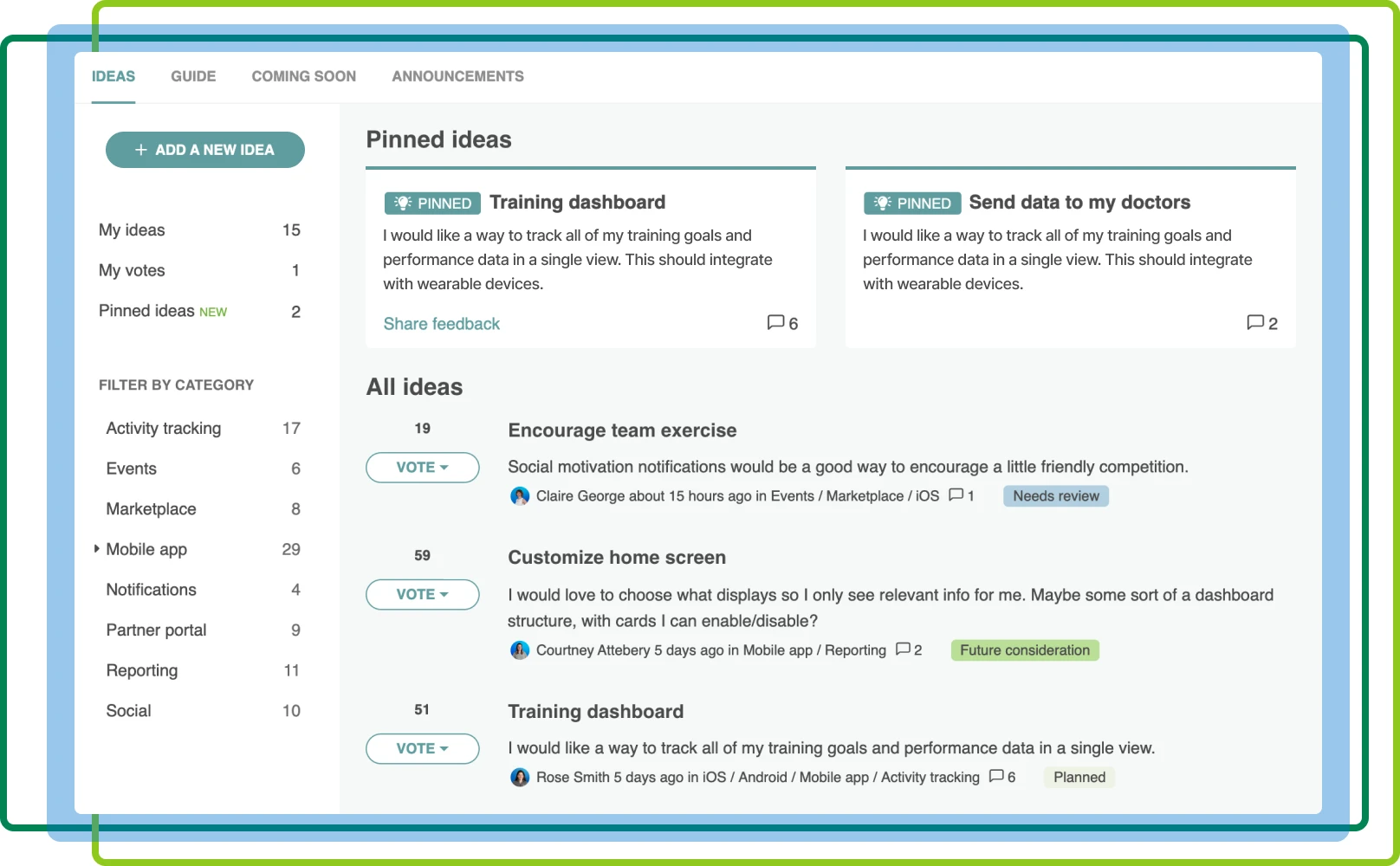This screenshot has width=1400, height=866.
Task: Filter by the Activity tracking category
Action: (x=163, y=429)
